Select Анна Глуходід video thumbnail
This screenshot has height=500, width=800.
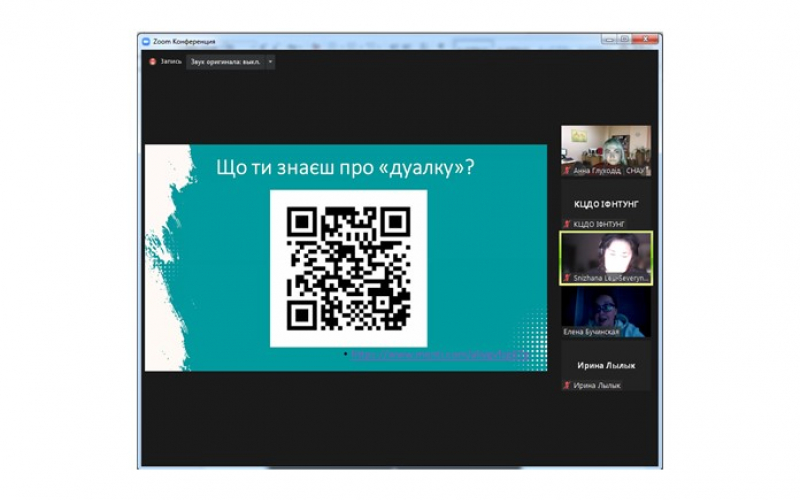[x=606, y=151]
